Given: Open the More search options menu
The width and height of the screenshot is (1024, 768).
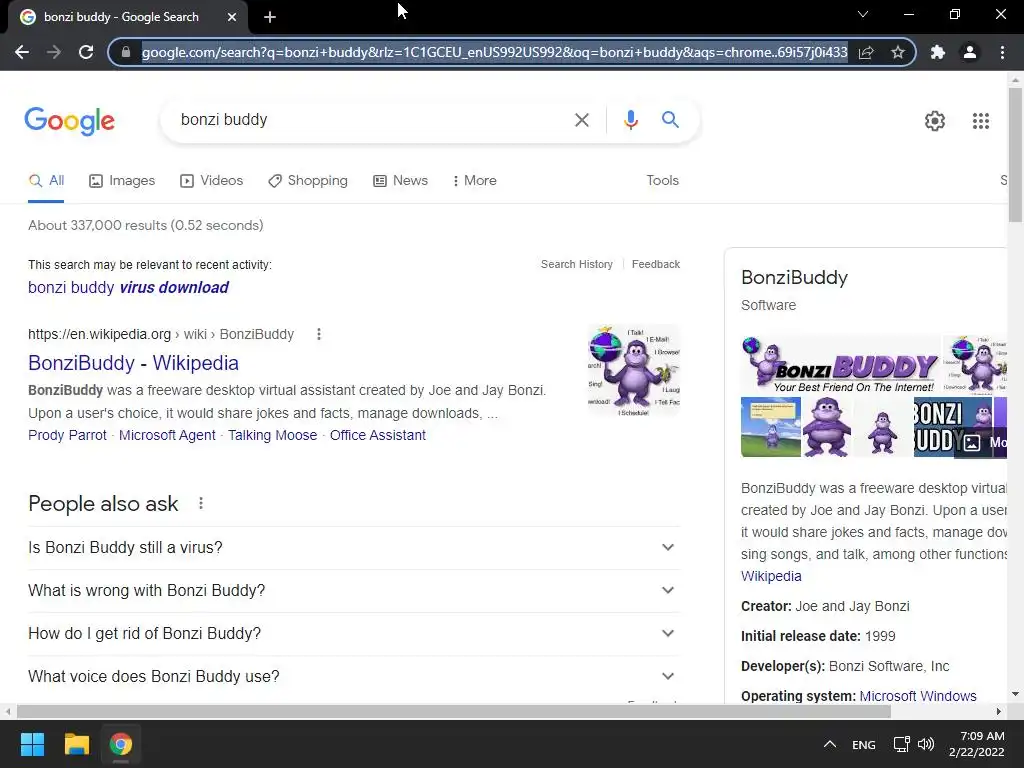Looking at the screenshot, I should pyautogui.click(x=475, y=180).
